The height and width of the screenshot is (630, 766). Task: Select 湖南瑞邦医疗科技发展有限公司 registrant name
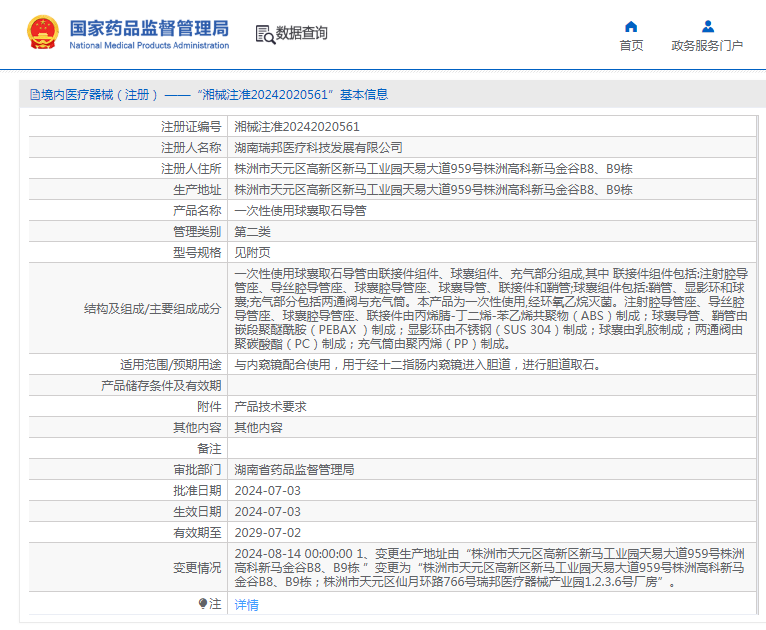319,148
